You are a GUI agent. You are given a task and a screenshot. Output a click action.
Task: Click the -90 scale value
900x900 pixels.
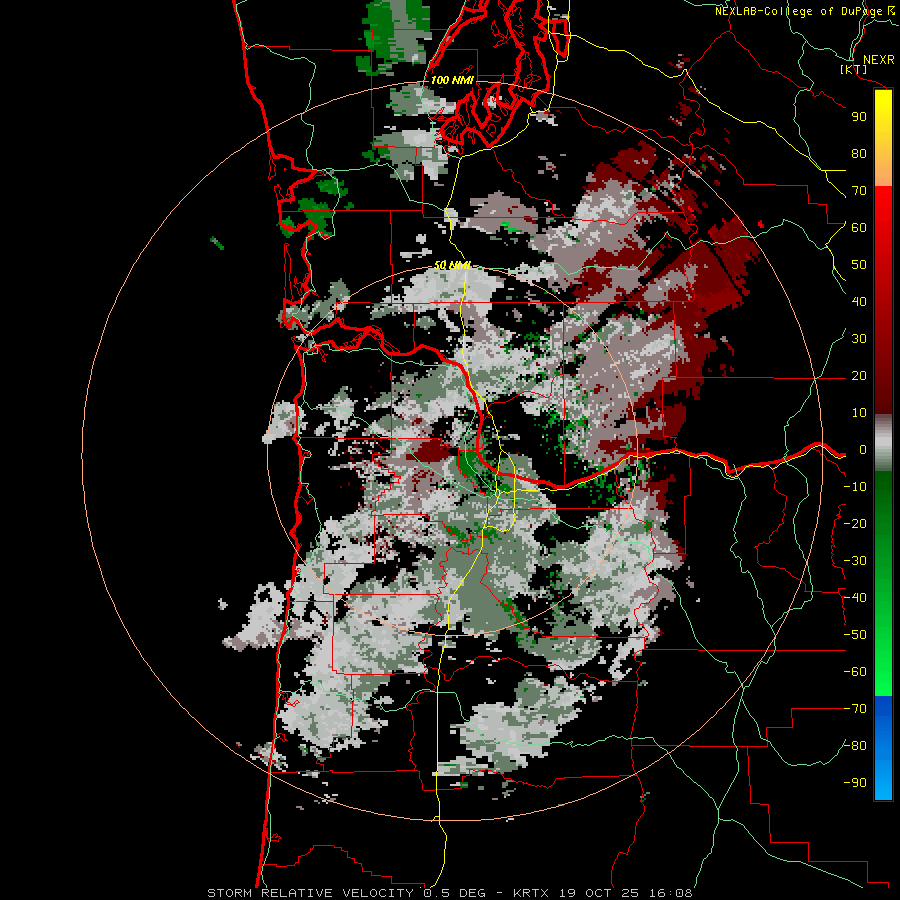click(855, 783)
